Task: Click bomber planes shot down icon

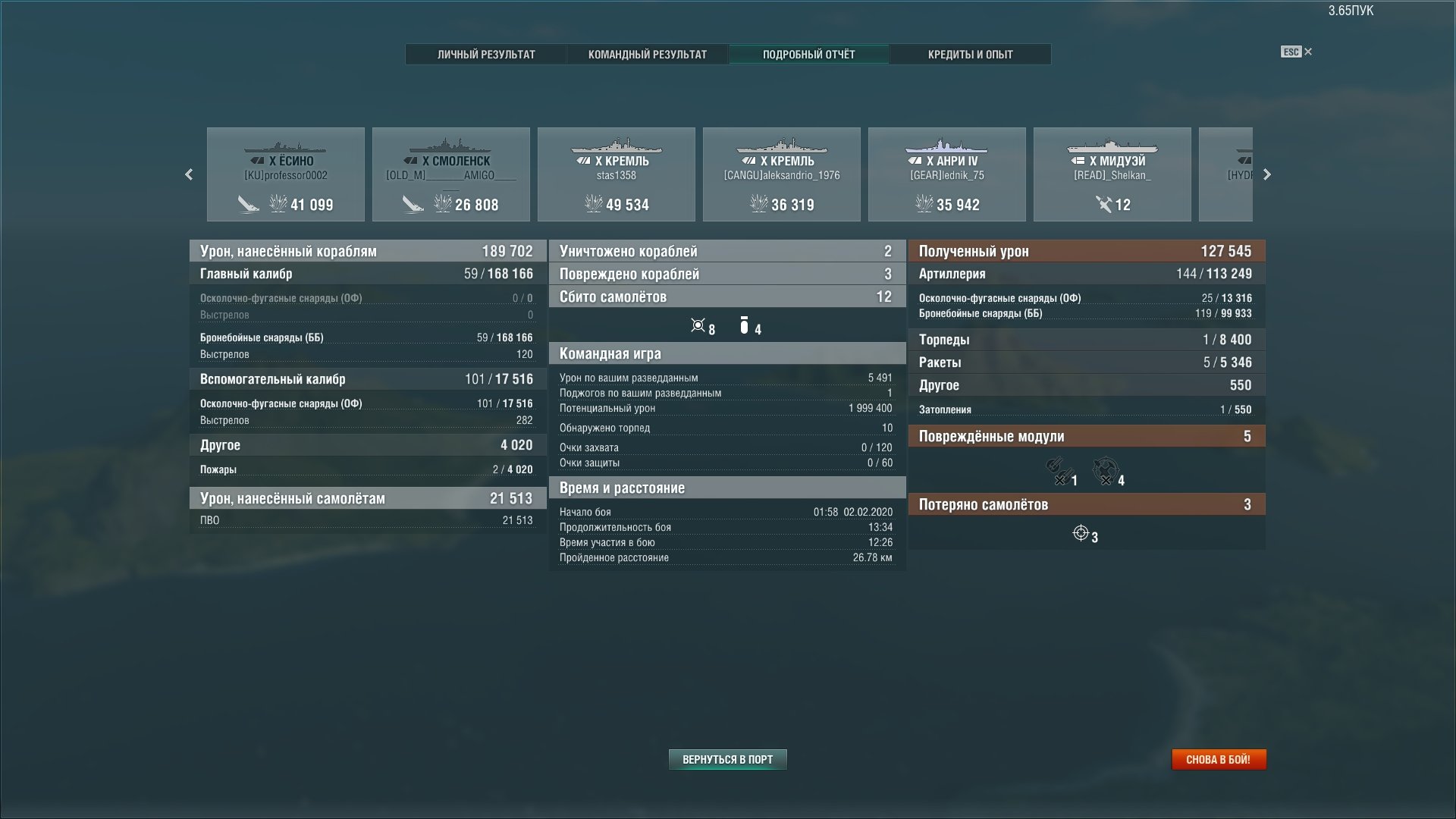Action: (x=744, y=325)
